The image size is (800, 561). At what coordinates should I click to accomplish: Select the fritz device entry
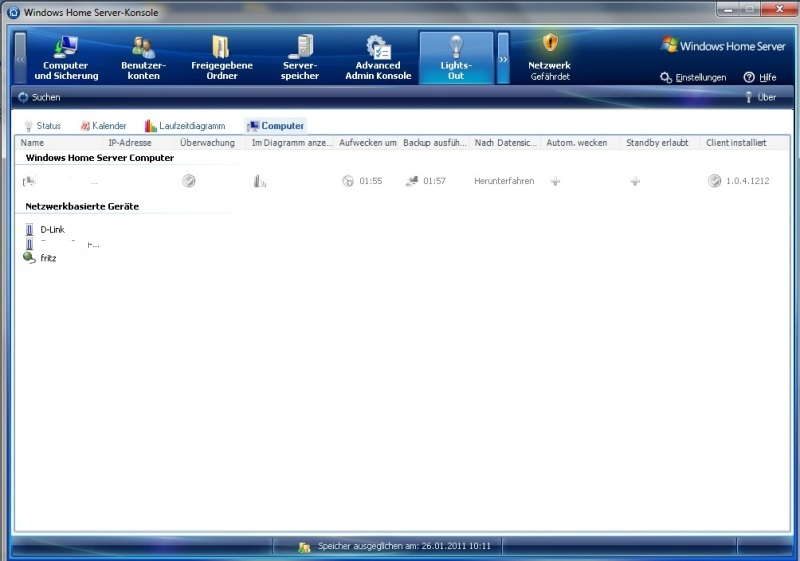click(48, 258)
